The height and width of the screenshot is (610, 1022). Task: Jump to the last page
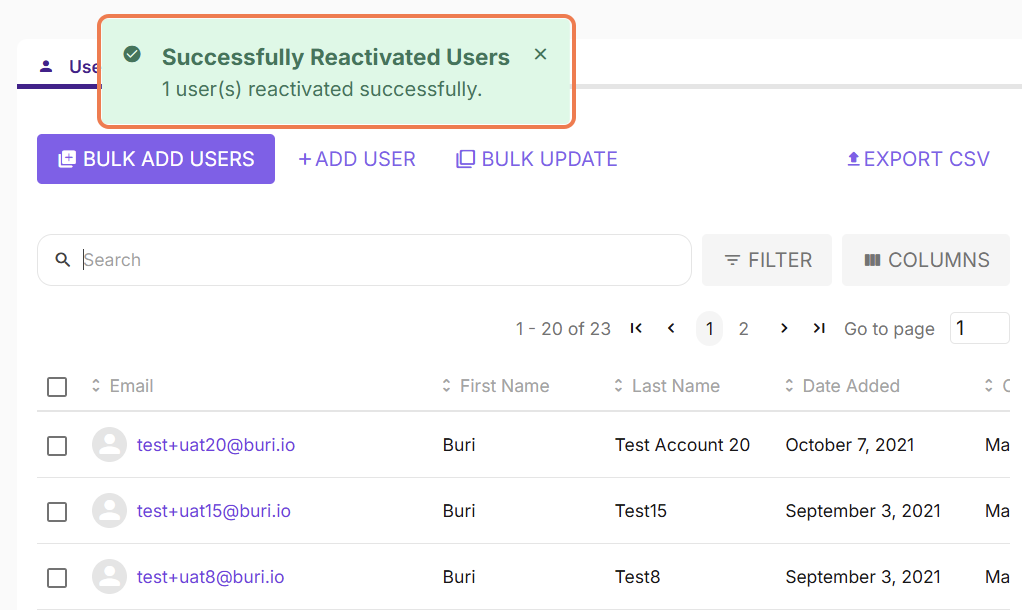[x=819, y=328]
